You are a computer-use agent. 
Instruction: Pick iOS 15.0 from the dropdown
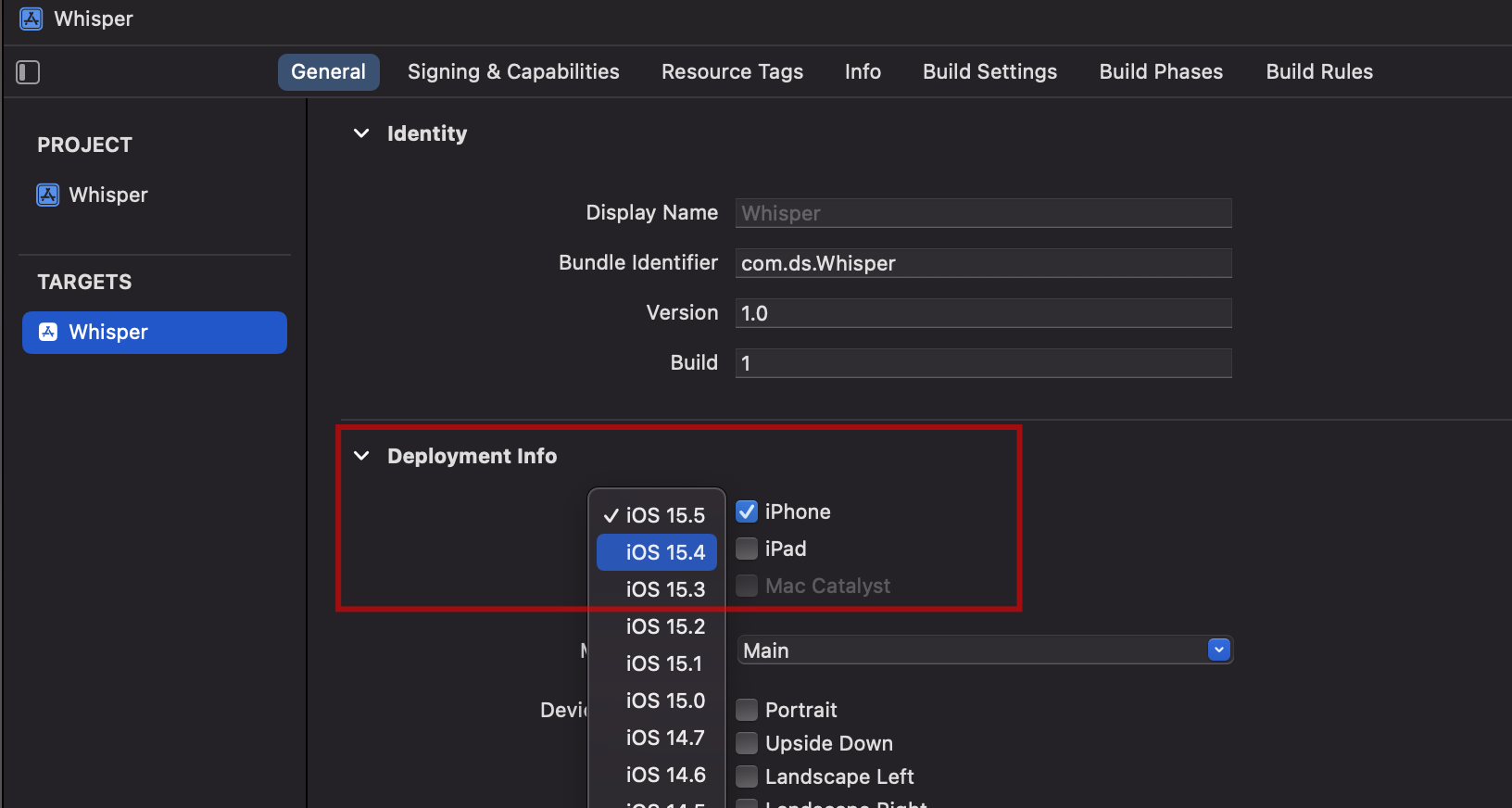click(x=657, y=701)
